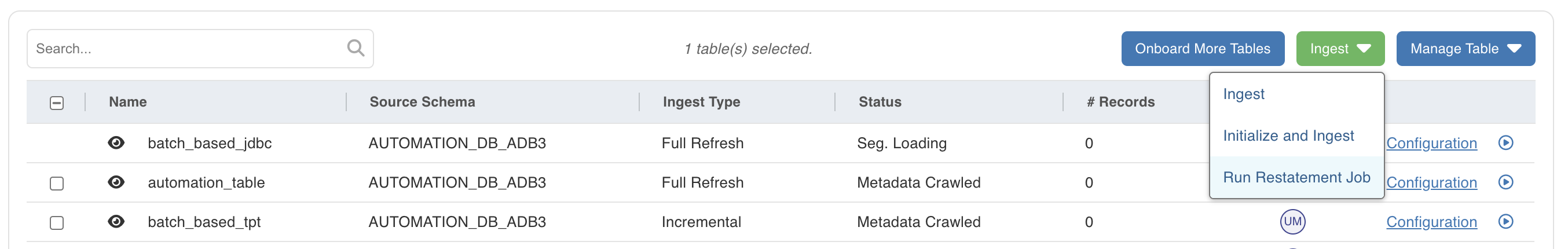Select Run Restatement Job option
The image size is (1568, 249).
click(x=1296, y=178)
